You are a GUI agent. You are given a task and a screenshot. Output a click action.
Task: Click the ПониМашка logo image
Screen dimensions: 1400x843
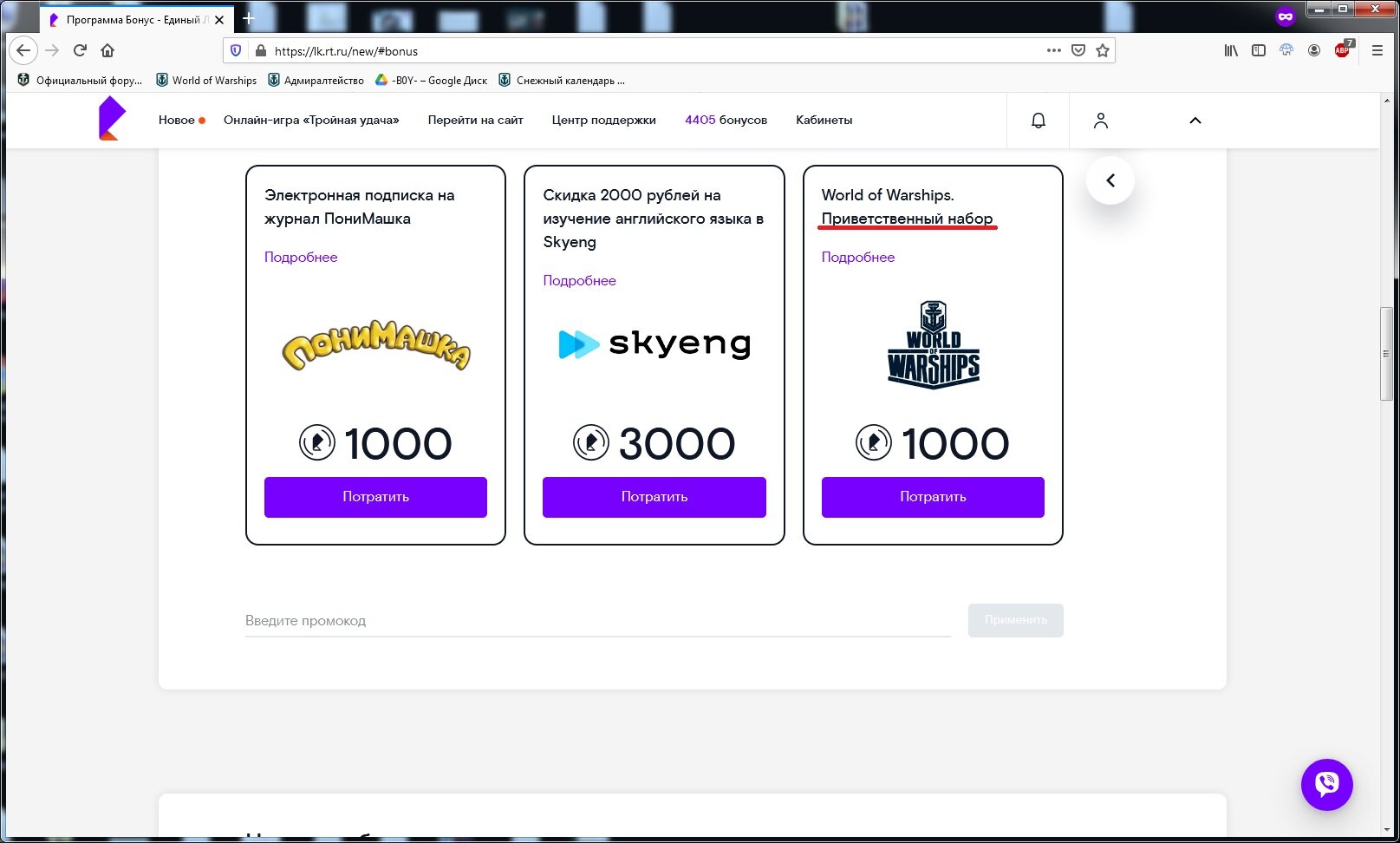click(x=376, y=345)
